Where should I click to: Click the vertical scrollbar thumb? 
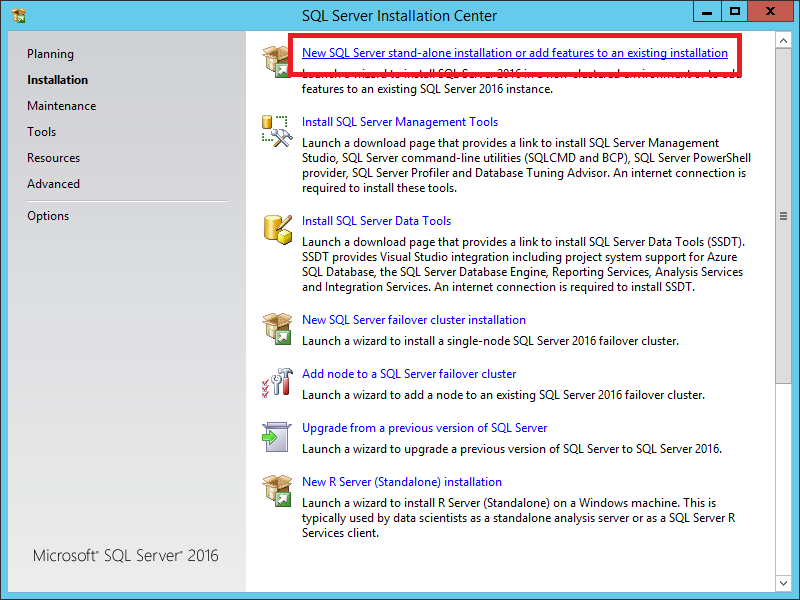[785, 215]
